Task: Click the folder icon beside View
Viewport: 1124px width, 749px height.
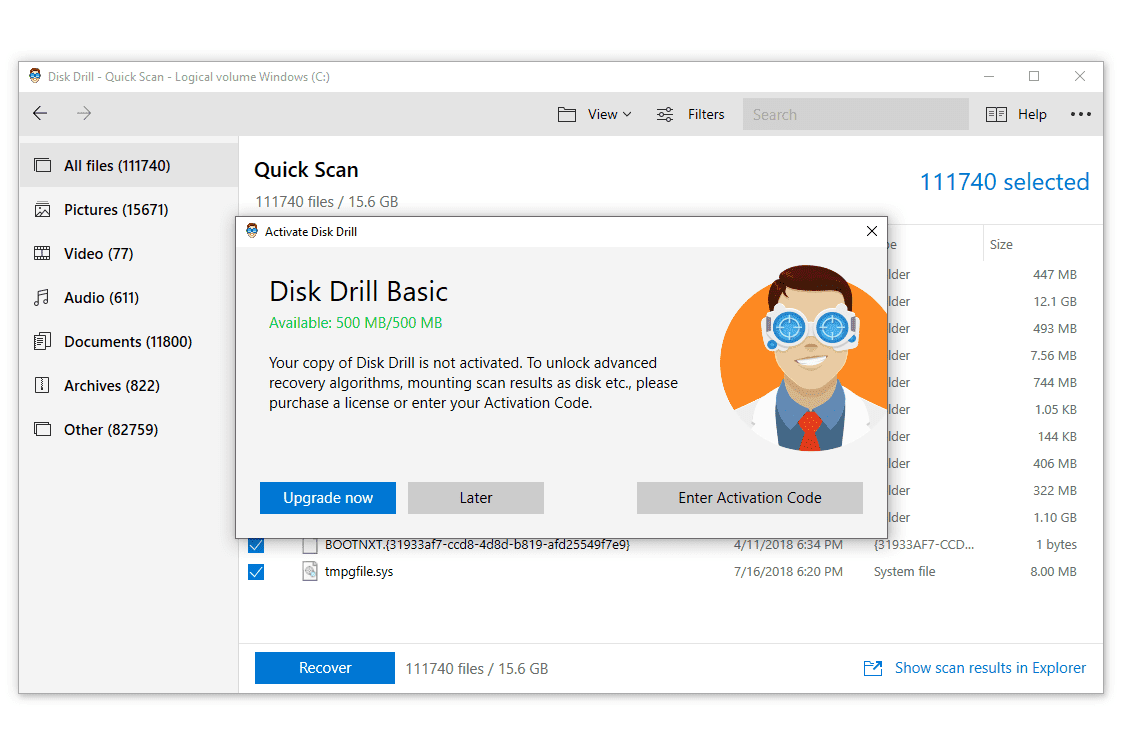Action: pyautogui.click(x=566, y=115)
